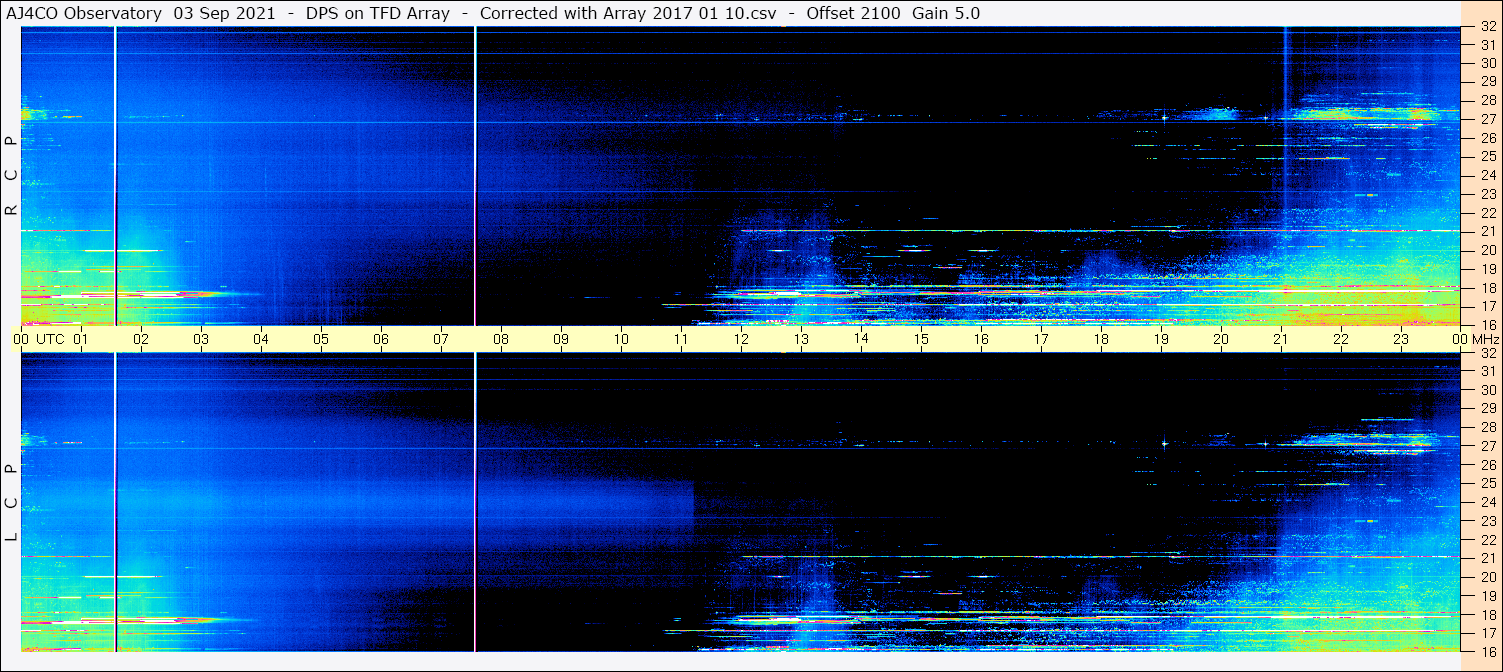Select hour 02 on the time axis
The height and width of the screenshot is (672, 1503).
(x=141, y=339)
